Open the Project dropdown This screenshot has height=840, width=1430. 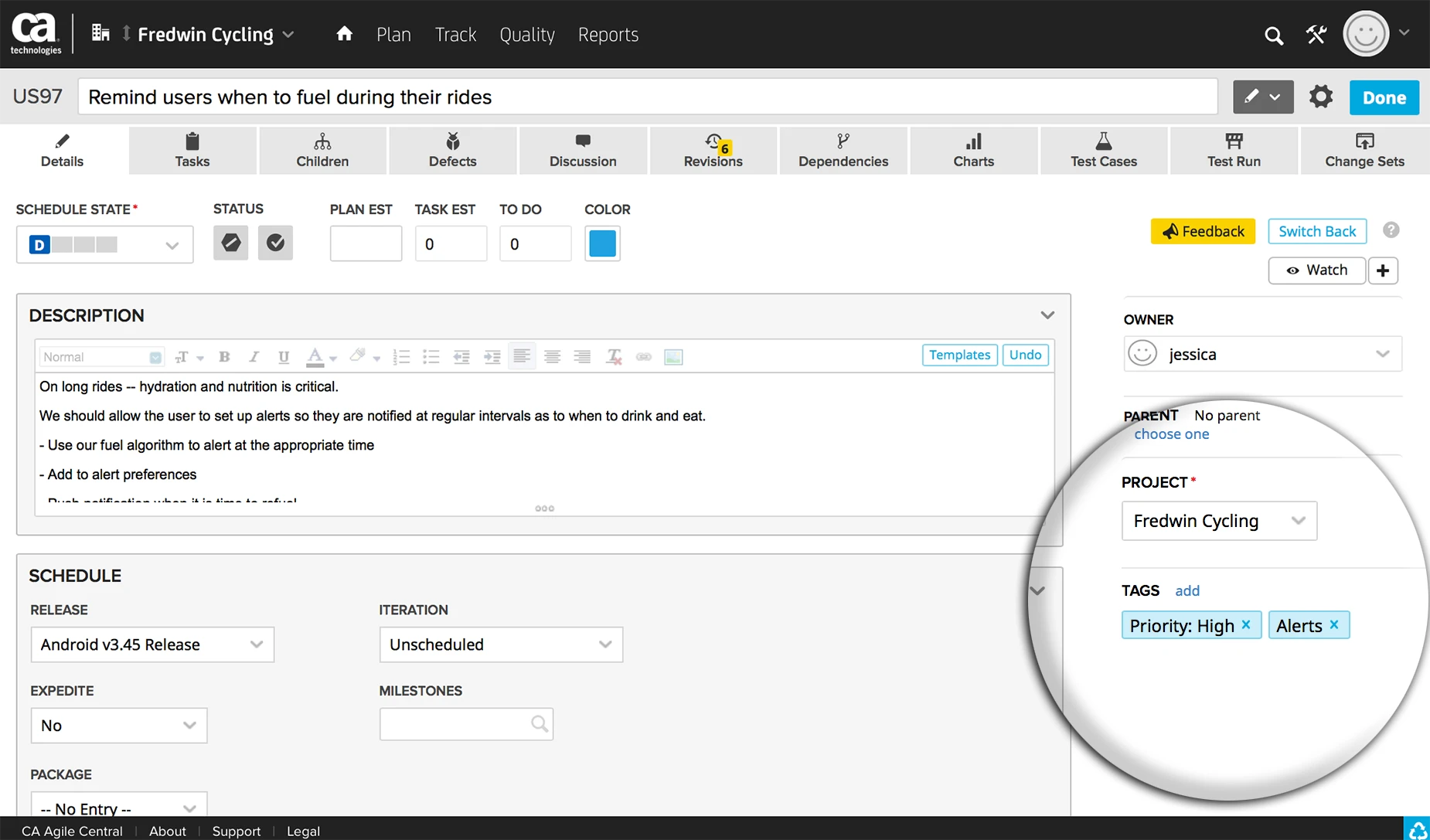tap(1219, 521)
